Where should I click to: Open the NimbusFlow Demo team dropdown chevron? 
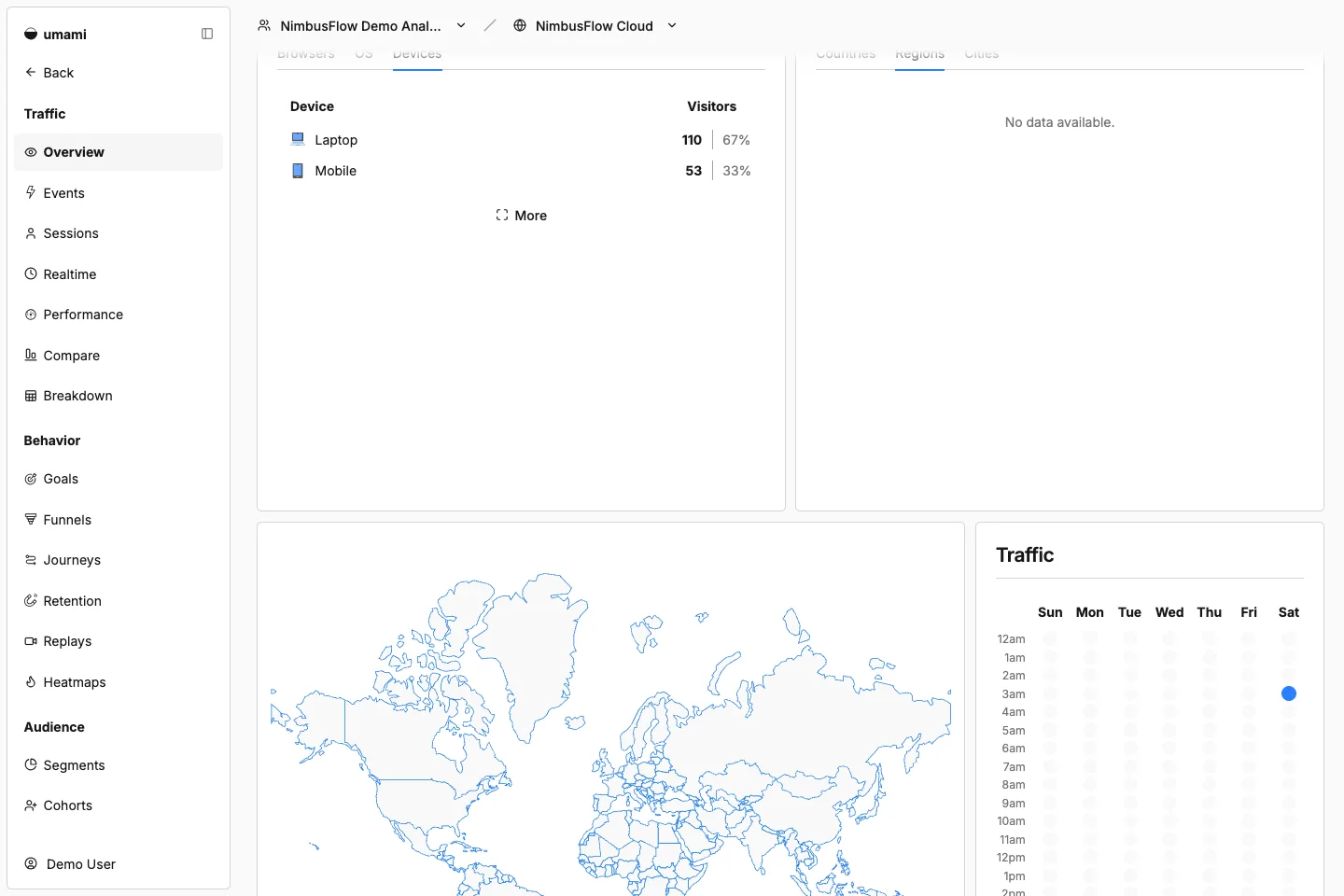pos(461,25)
